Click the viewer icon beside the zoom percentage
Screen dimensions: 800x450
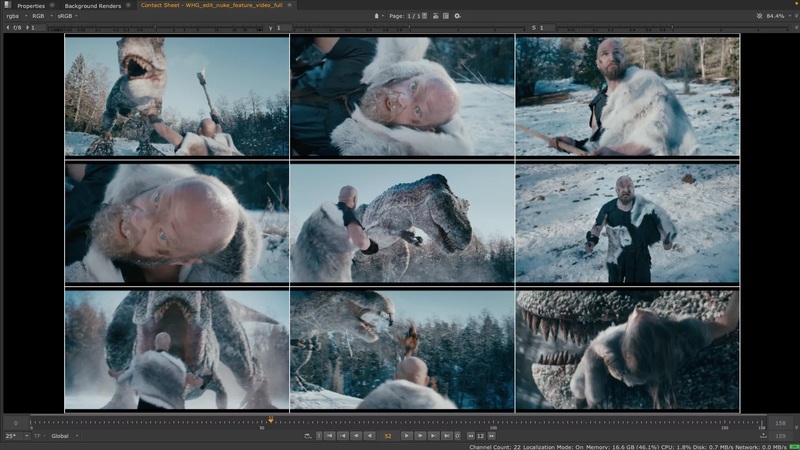[757, 16]
